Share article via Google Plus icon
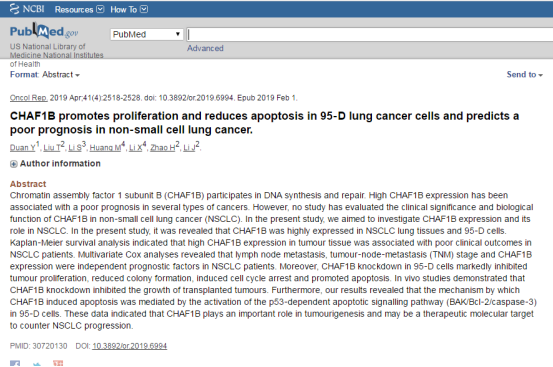 58,363
